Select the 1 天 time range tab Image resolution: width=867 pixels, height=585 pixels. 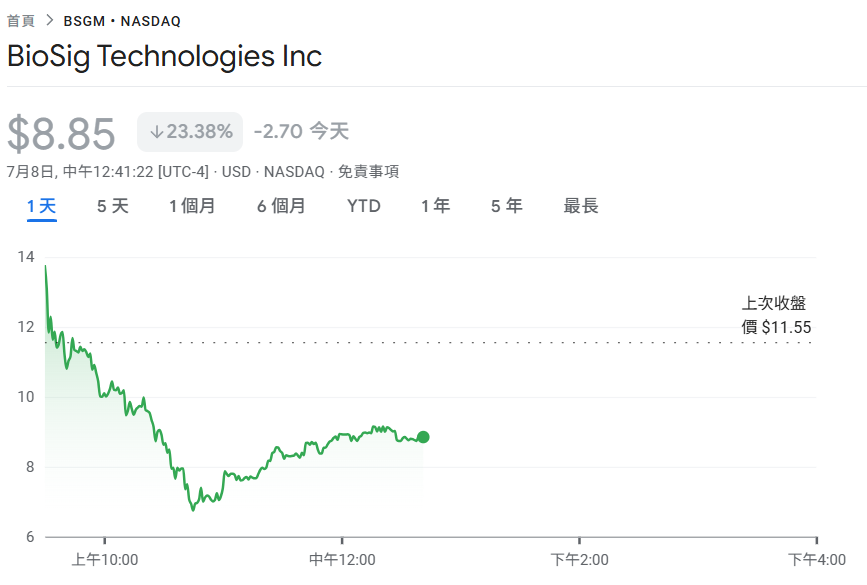point(42,206)
